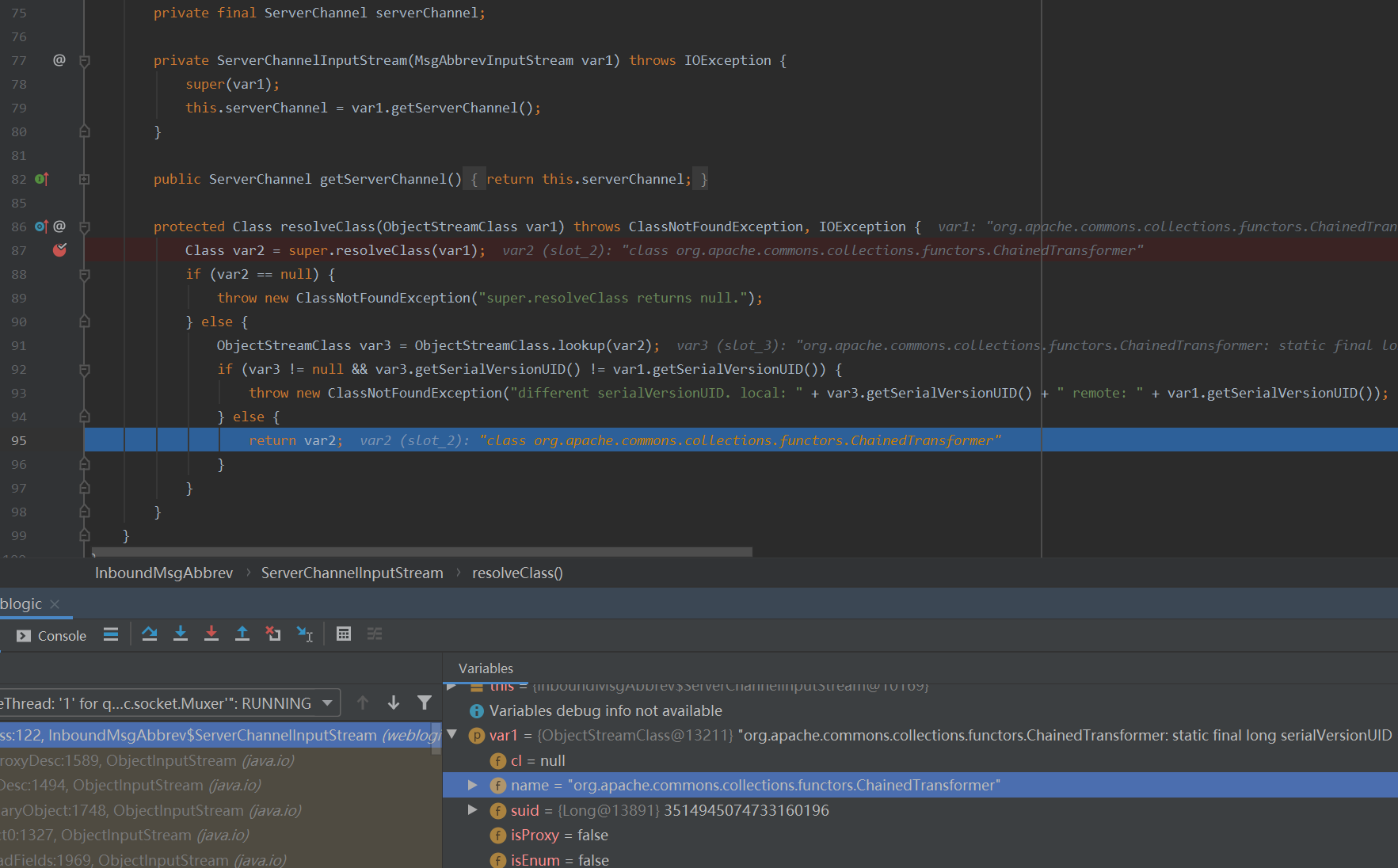The image size is (1398, 868).
Task: Click 'return var2;' on highlighted line
Action: point(295,440)
